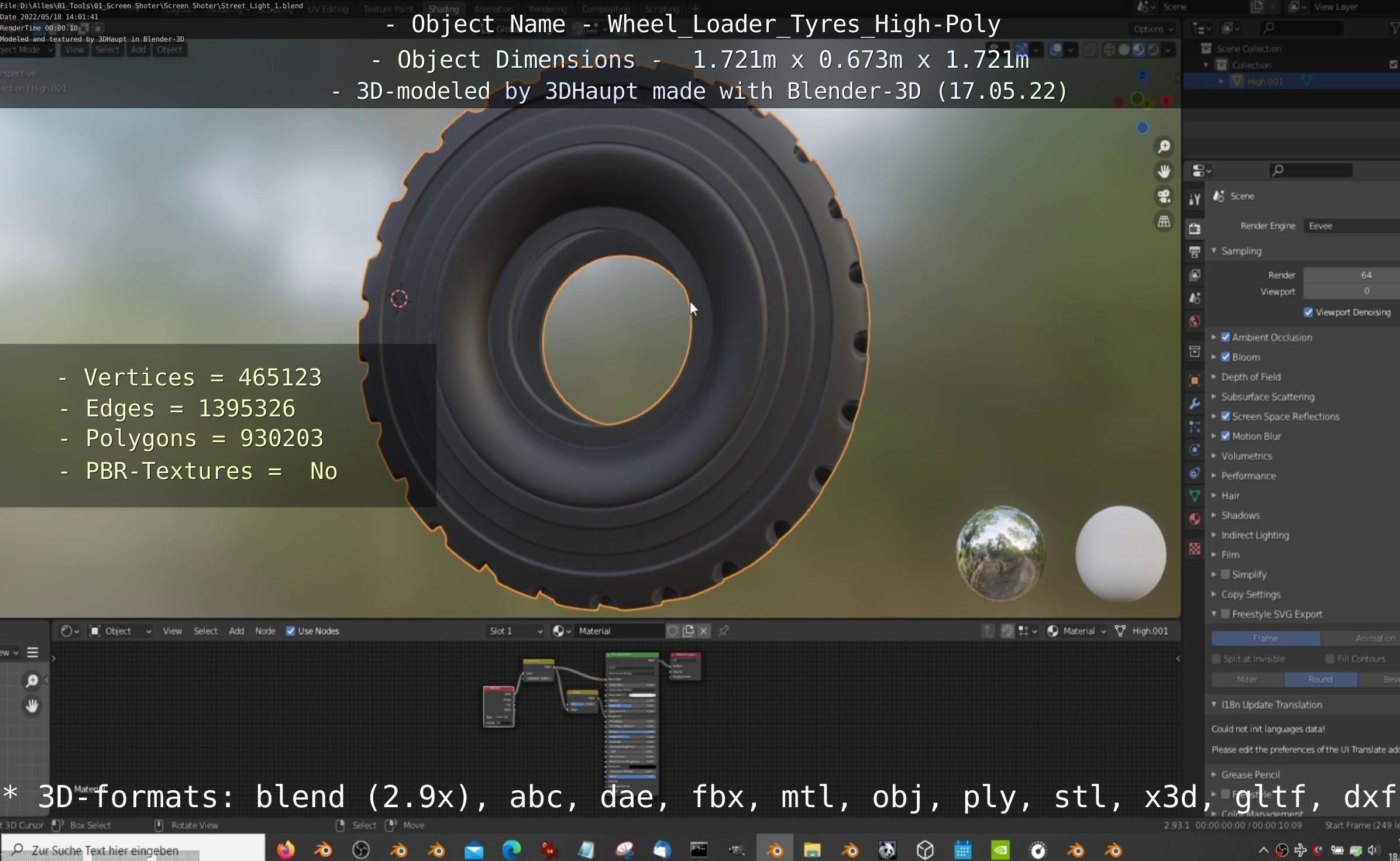1400x861 pixels.
Task: Switch perspective/orthographic grid gizmo
Action: 1164,222
